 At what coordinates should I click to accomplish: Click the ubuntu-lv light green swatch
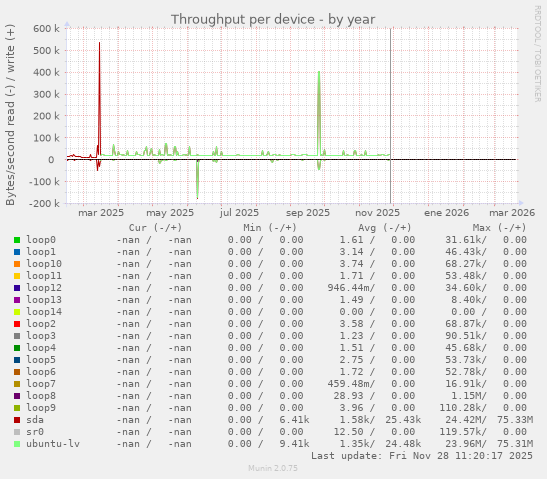coord(17,444)
